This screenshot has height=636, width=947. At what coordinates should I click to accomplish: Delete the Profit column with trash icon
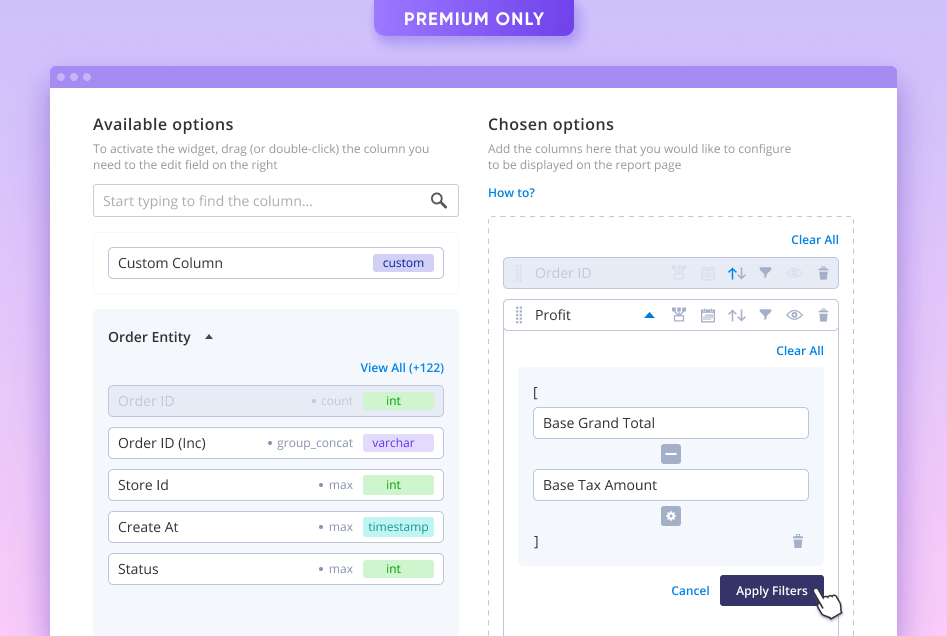[823, 315]
